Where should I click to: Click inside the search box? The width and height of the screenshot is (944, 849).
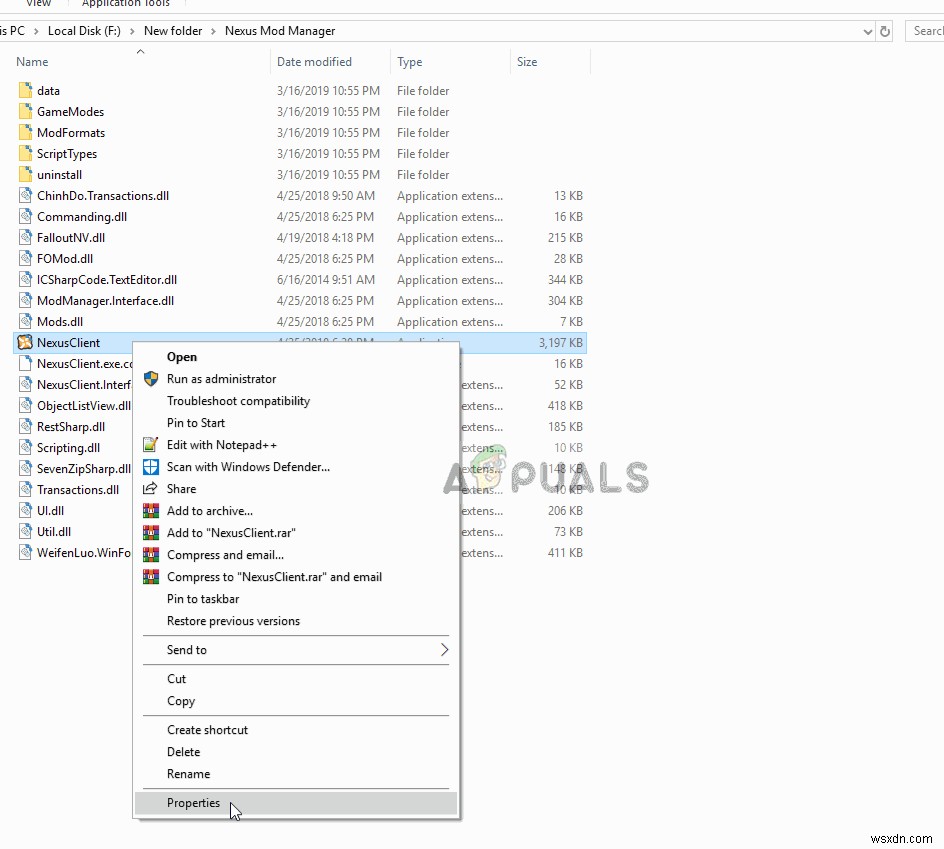pos(930,31)
